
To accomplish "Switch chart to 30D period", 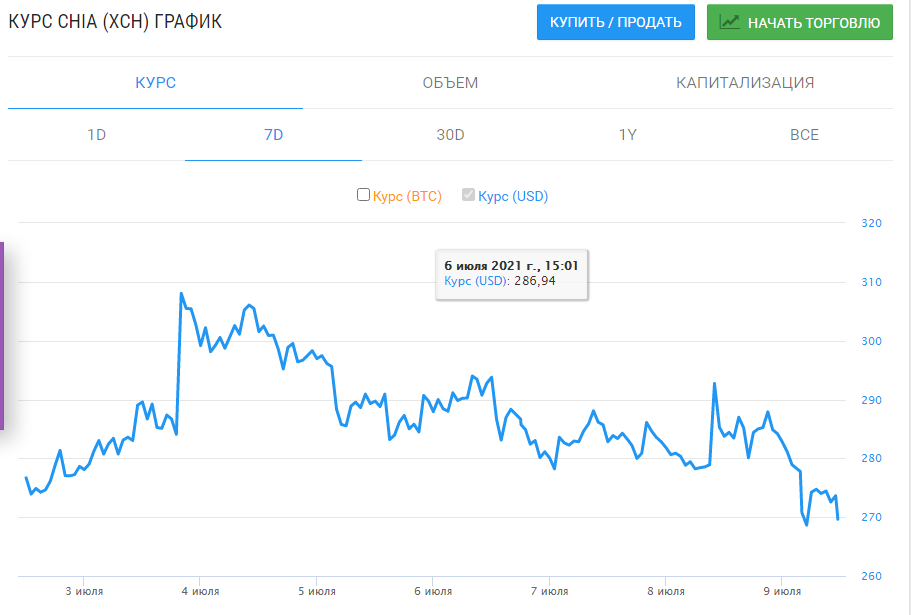I will [450, 135].
